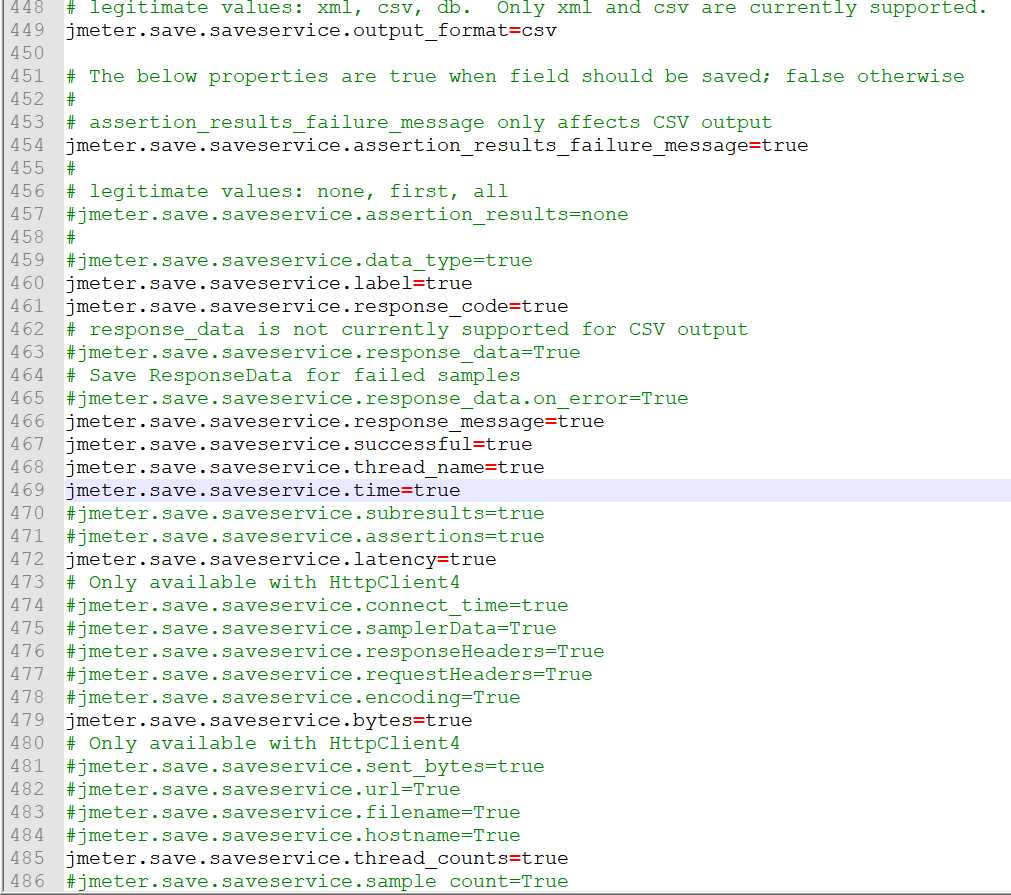Click line number 469 in the gutter
Image resolution: width=1011 pixels, height=895 pixels.
click(x=28, y=490)
